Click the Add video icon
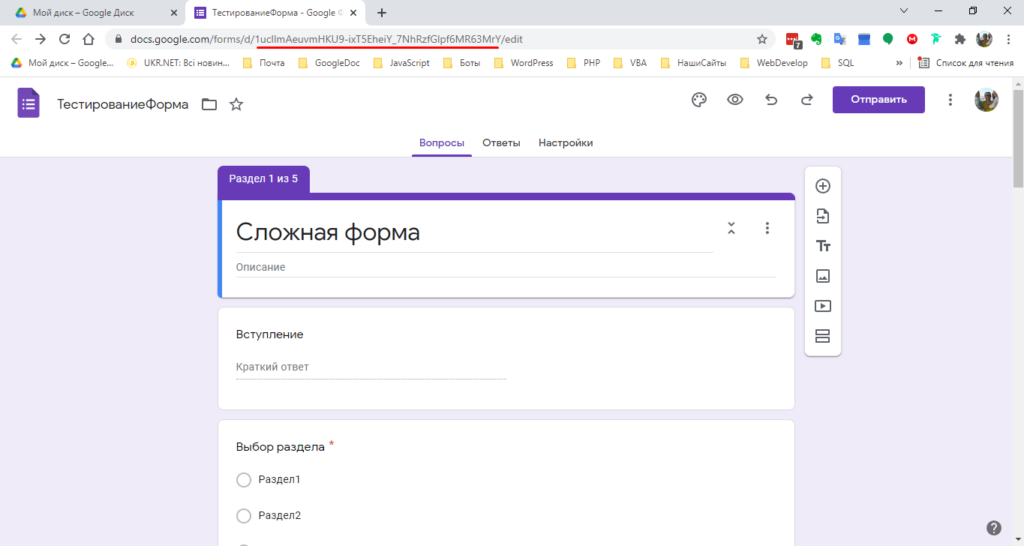Screen dimensions: 1024x546 pyautogui.click(x=823, y=306)
